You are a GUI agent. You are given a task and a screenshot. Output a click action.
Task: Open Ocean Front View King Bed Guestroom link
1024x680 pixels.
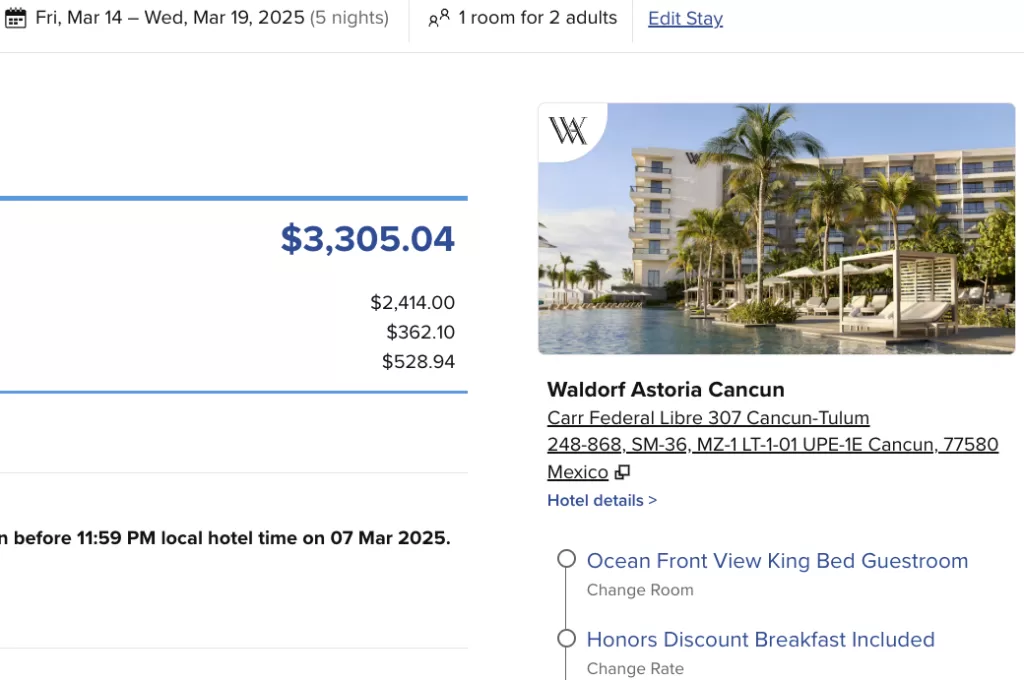click(x=777, y=560)
